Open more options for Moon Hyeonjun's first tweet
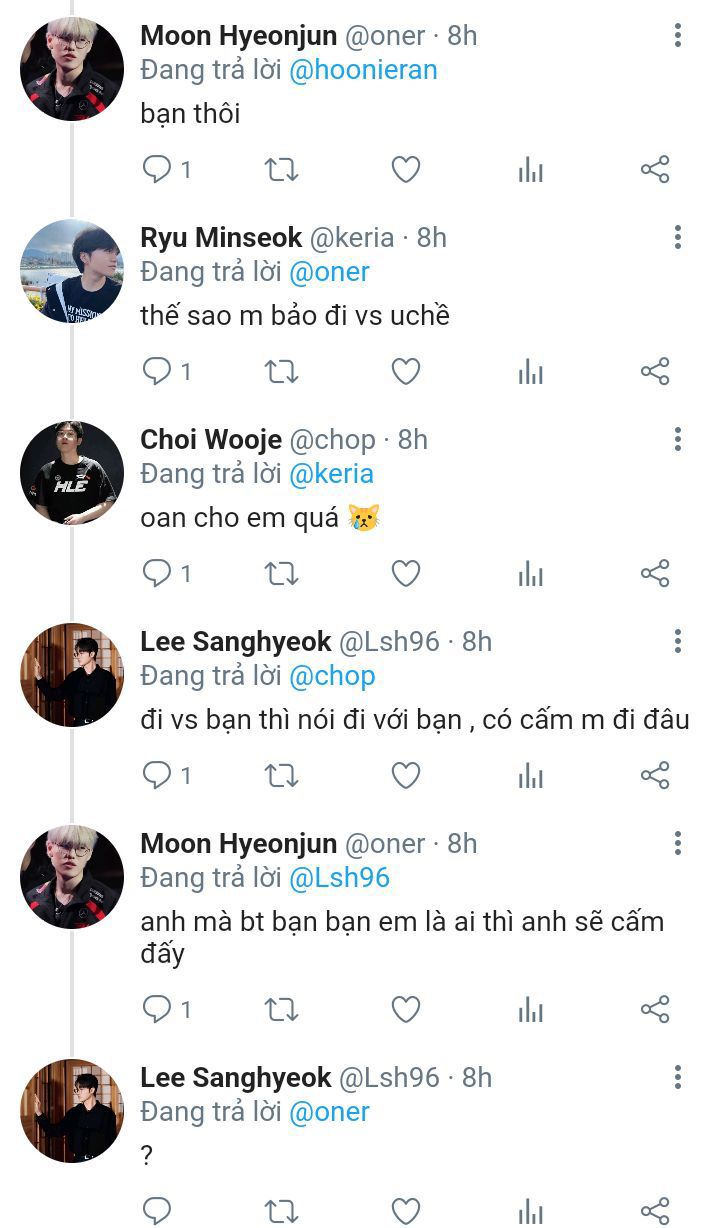 pyautogui.click(x=677, y=37)
